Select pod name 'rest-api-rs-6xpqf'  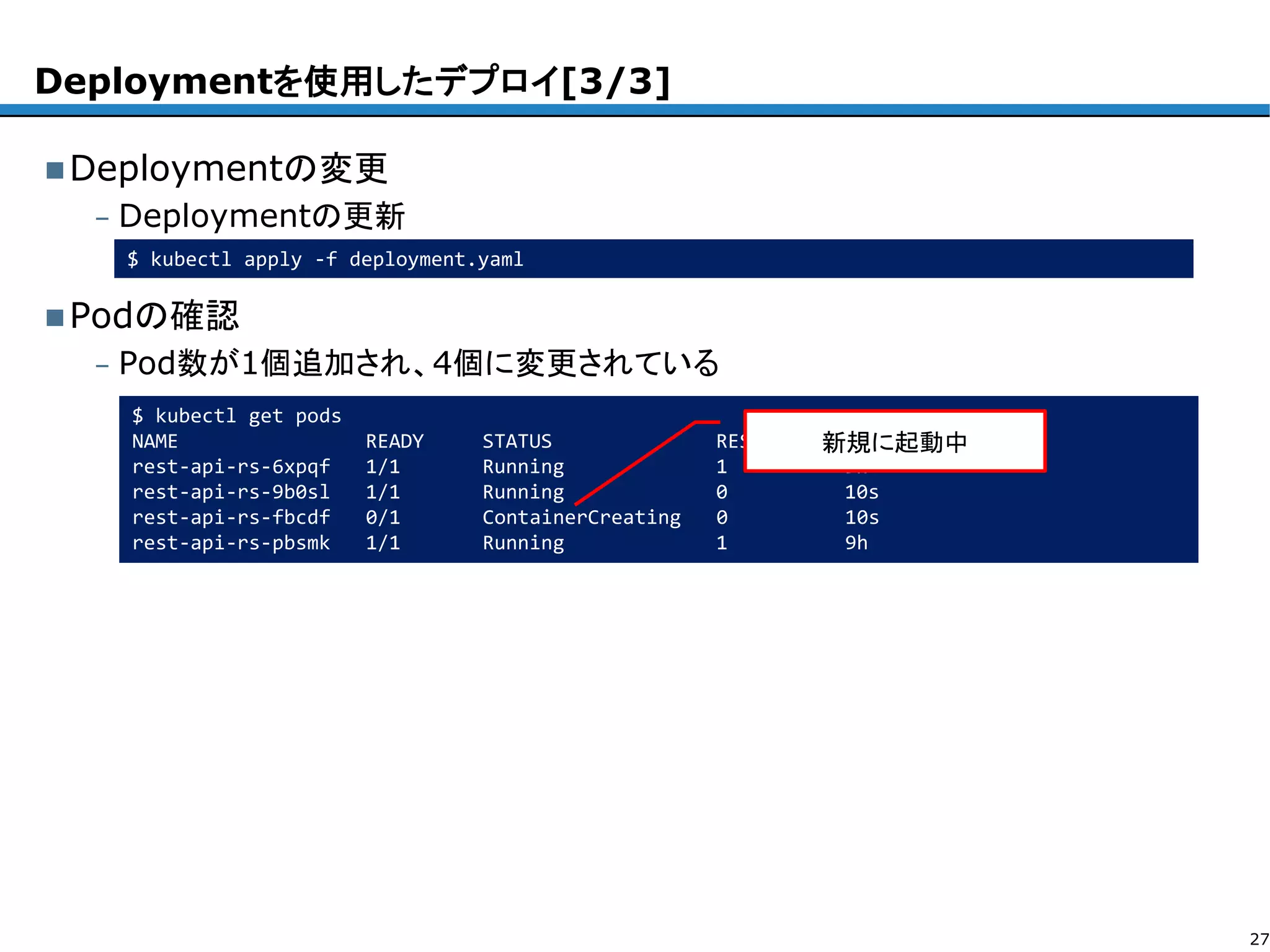click(x=231, y=467)
